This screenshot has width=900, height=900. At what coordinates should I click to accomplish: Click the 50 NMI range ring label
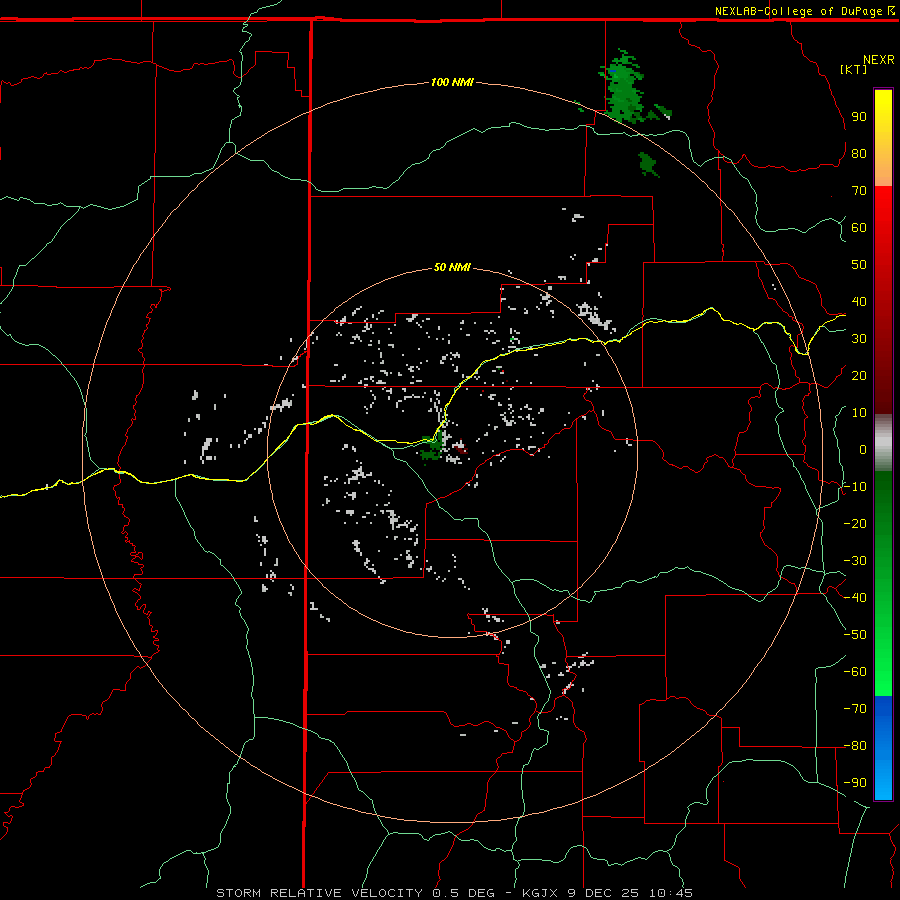[x=452, y=267]
